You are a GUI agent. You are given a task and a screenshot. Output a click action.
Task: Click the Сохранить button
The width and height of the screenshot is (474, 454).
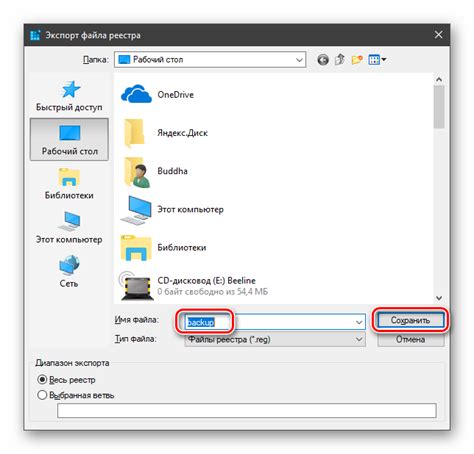[411, 320]
